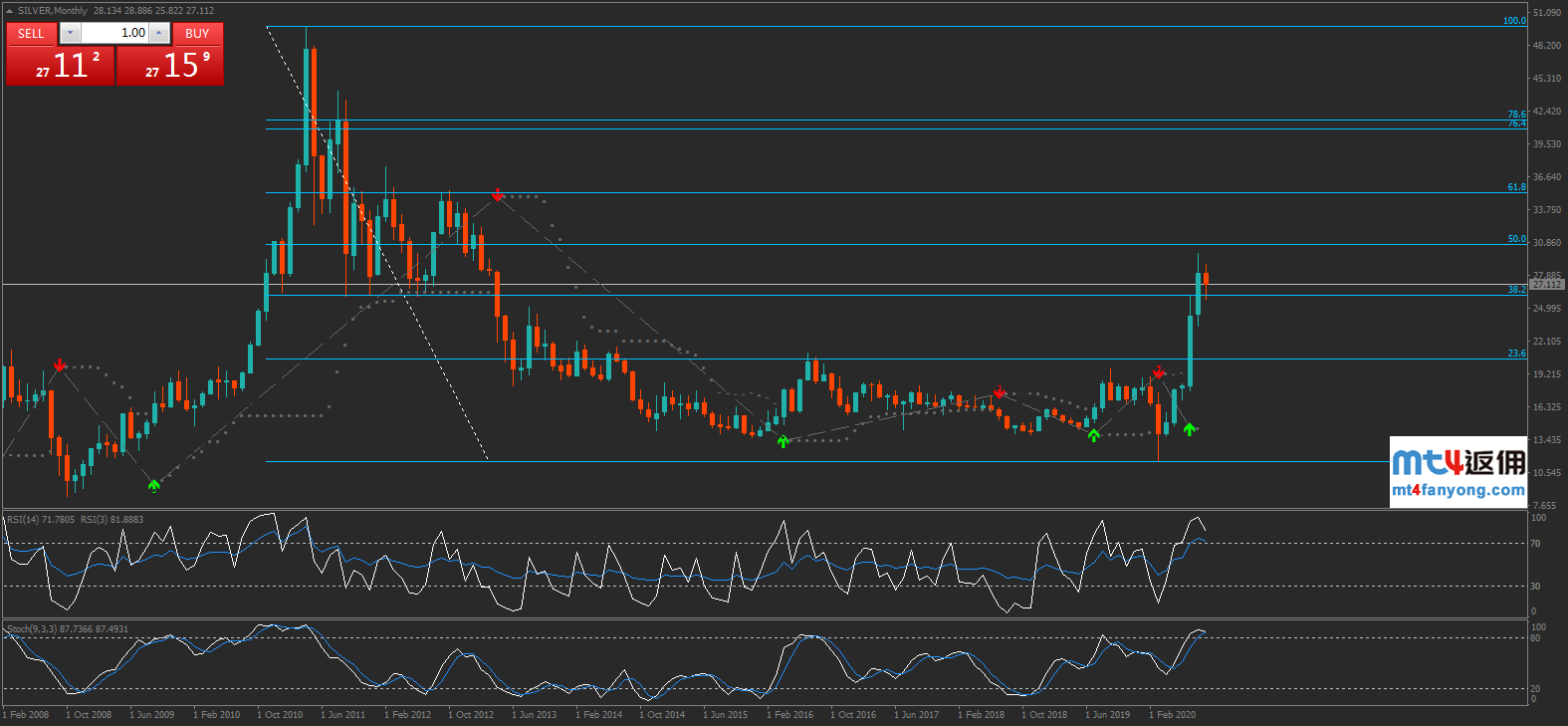Collapse the one-click trading panel triangle

(10, 11)
